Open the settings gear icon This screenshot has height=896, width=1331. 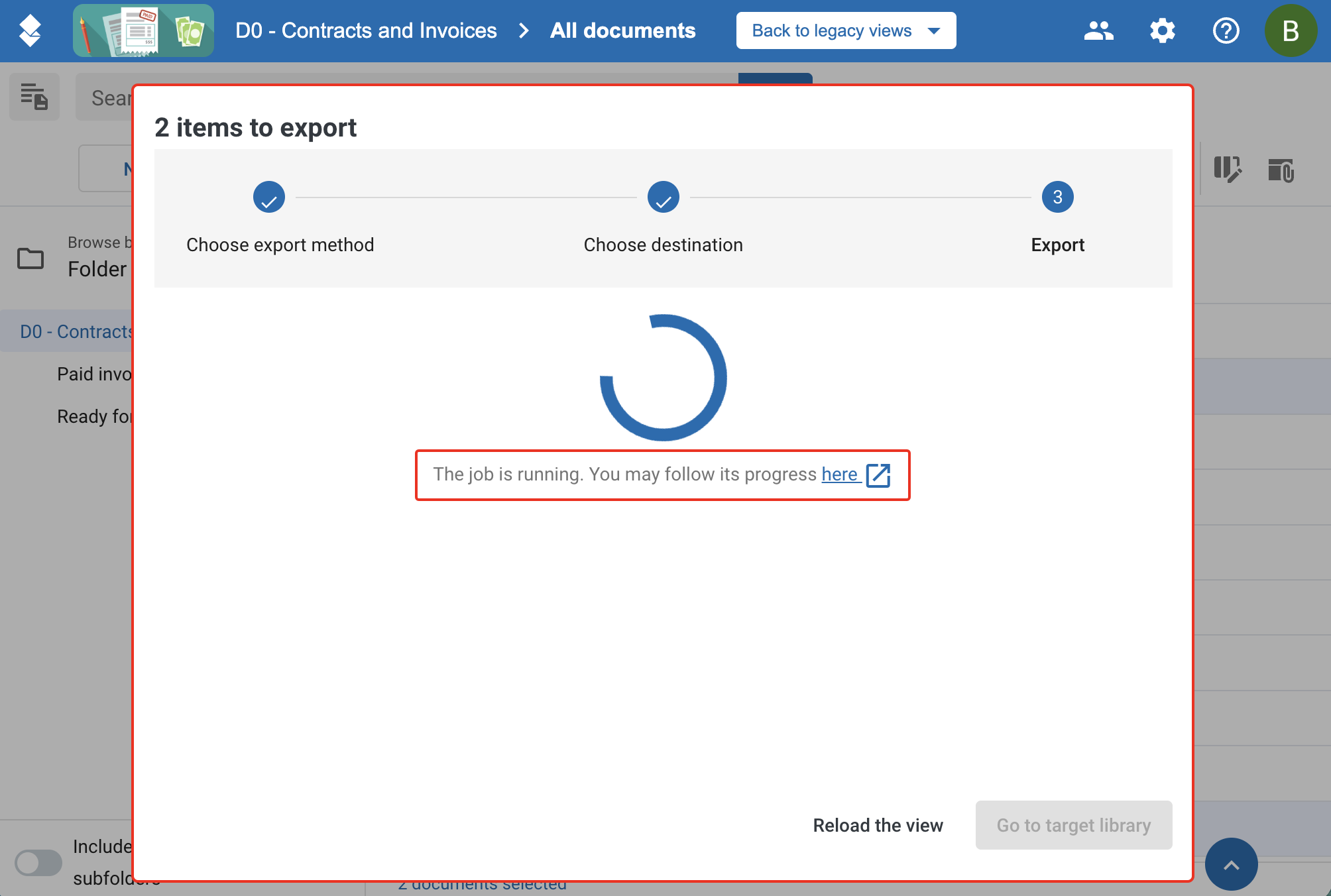[x=1162, y=30]
